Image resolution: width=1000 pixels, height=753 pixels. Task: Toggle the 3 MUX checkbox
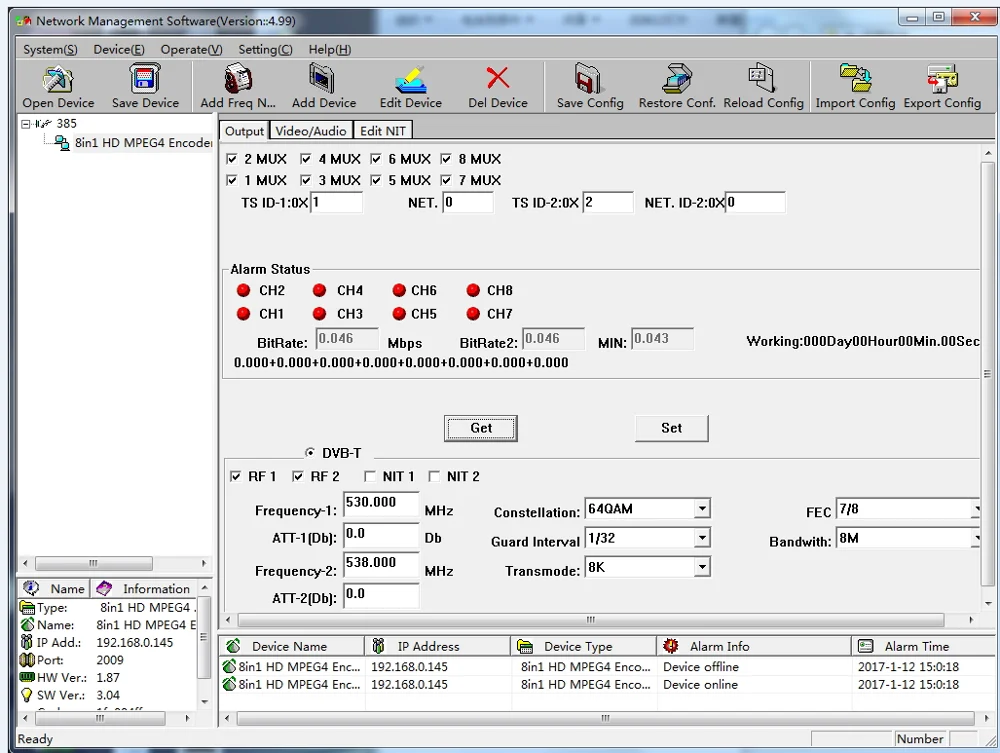tap(305, 180)
